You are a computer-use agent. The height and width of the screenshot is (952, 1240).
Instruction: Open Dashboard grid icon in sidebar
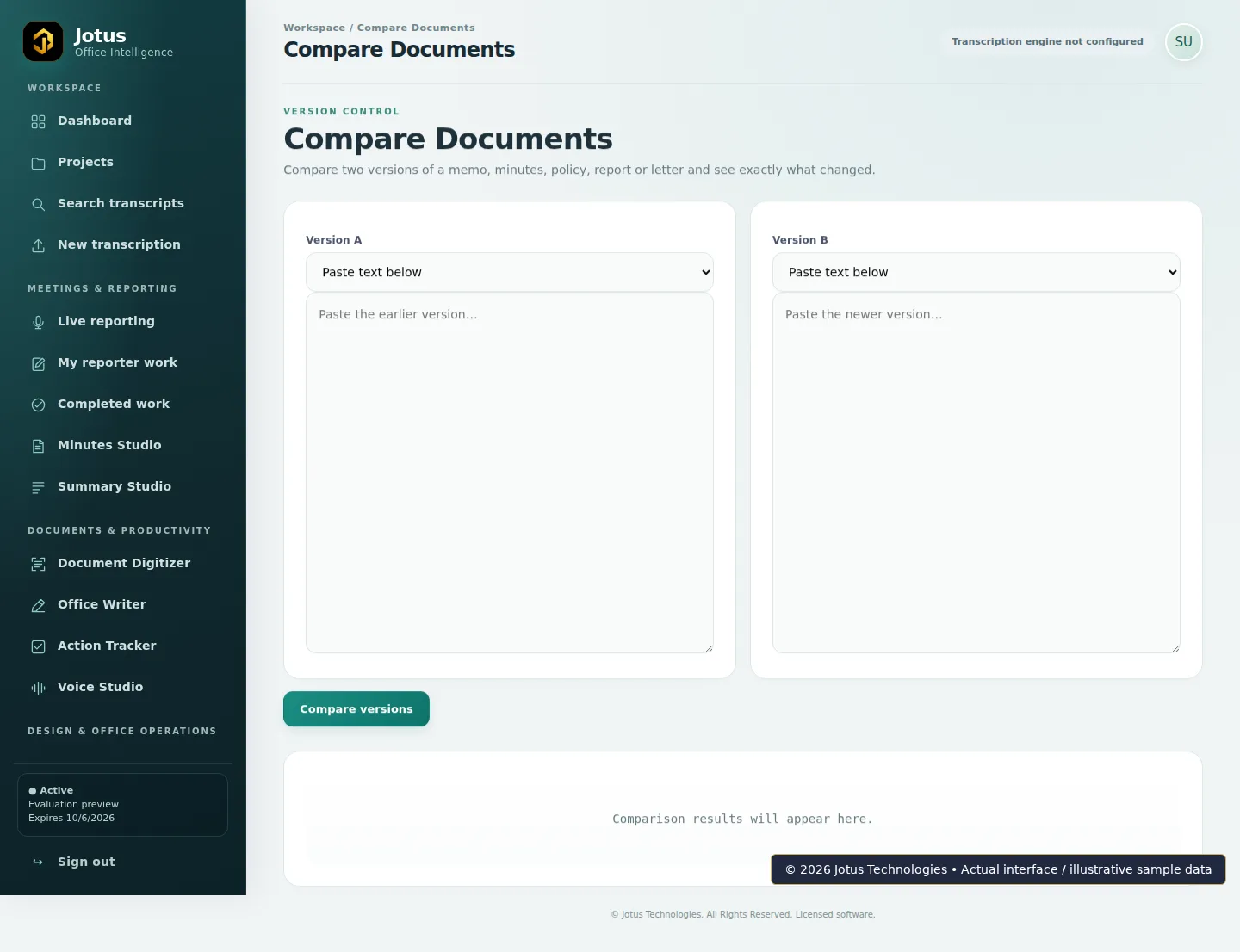click(38, 121)
